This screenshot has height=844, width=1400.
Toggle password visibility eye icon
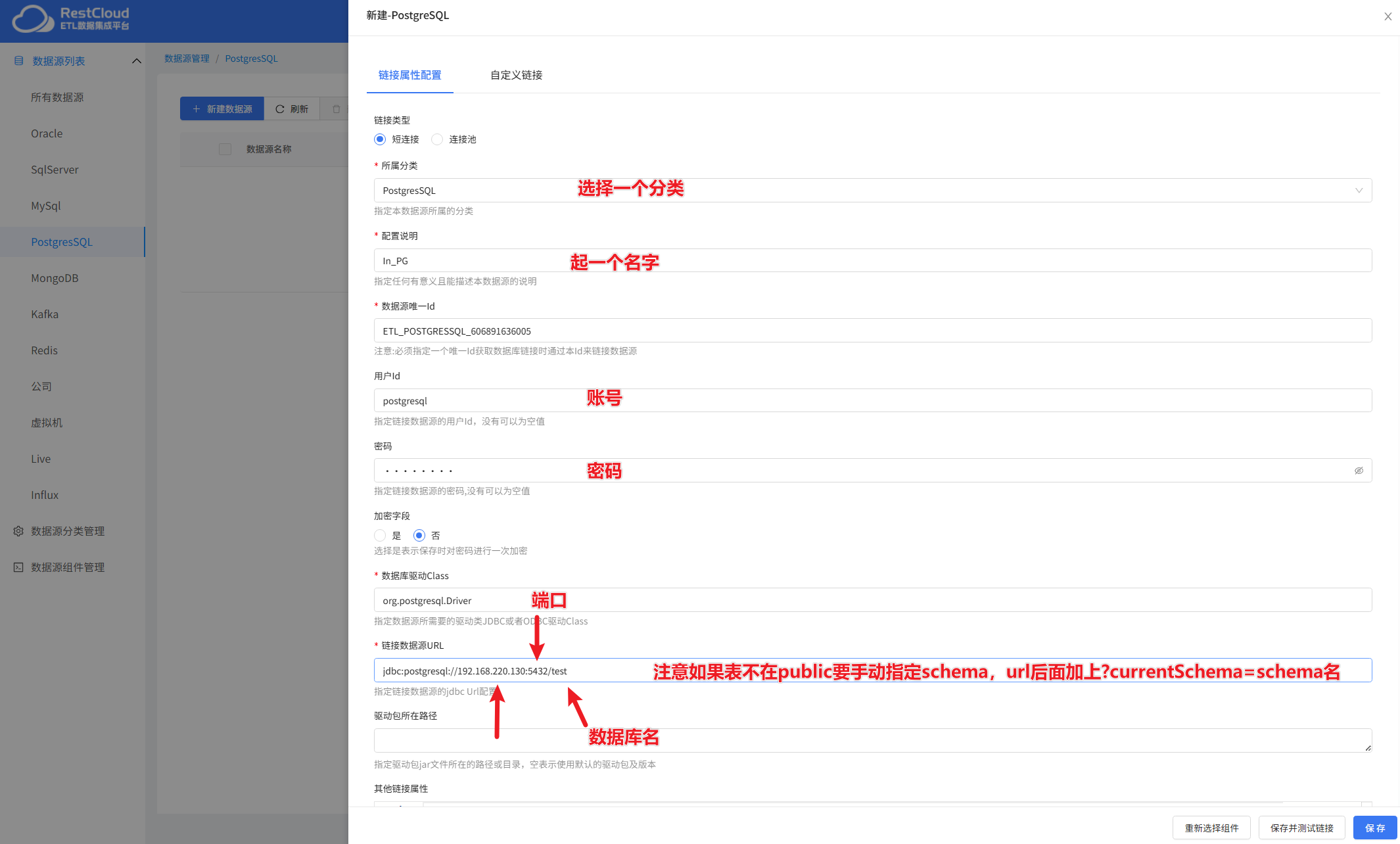1359,471
